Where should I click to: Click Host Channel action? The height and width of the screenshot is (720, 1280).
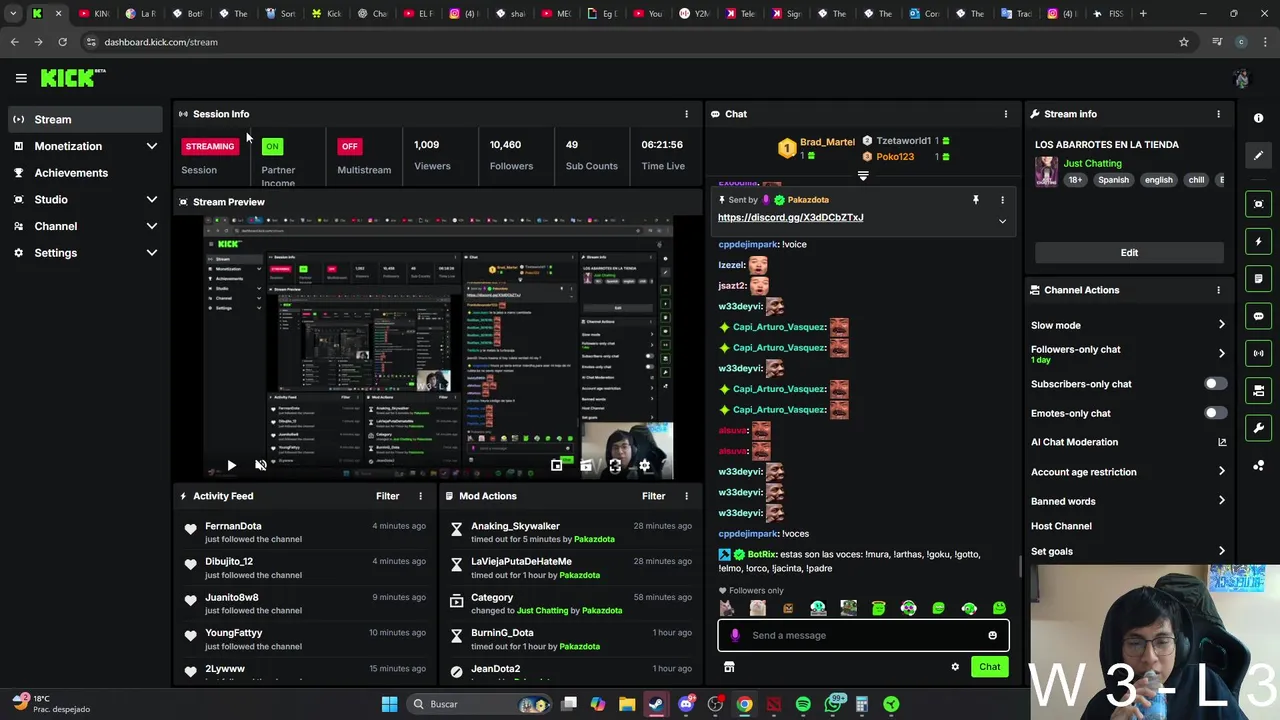point(1061,526)
